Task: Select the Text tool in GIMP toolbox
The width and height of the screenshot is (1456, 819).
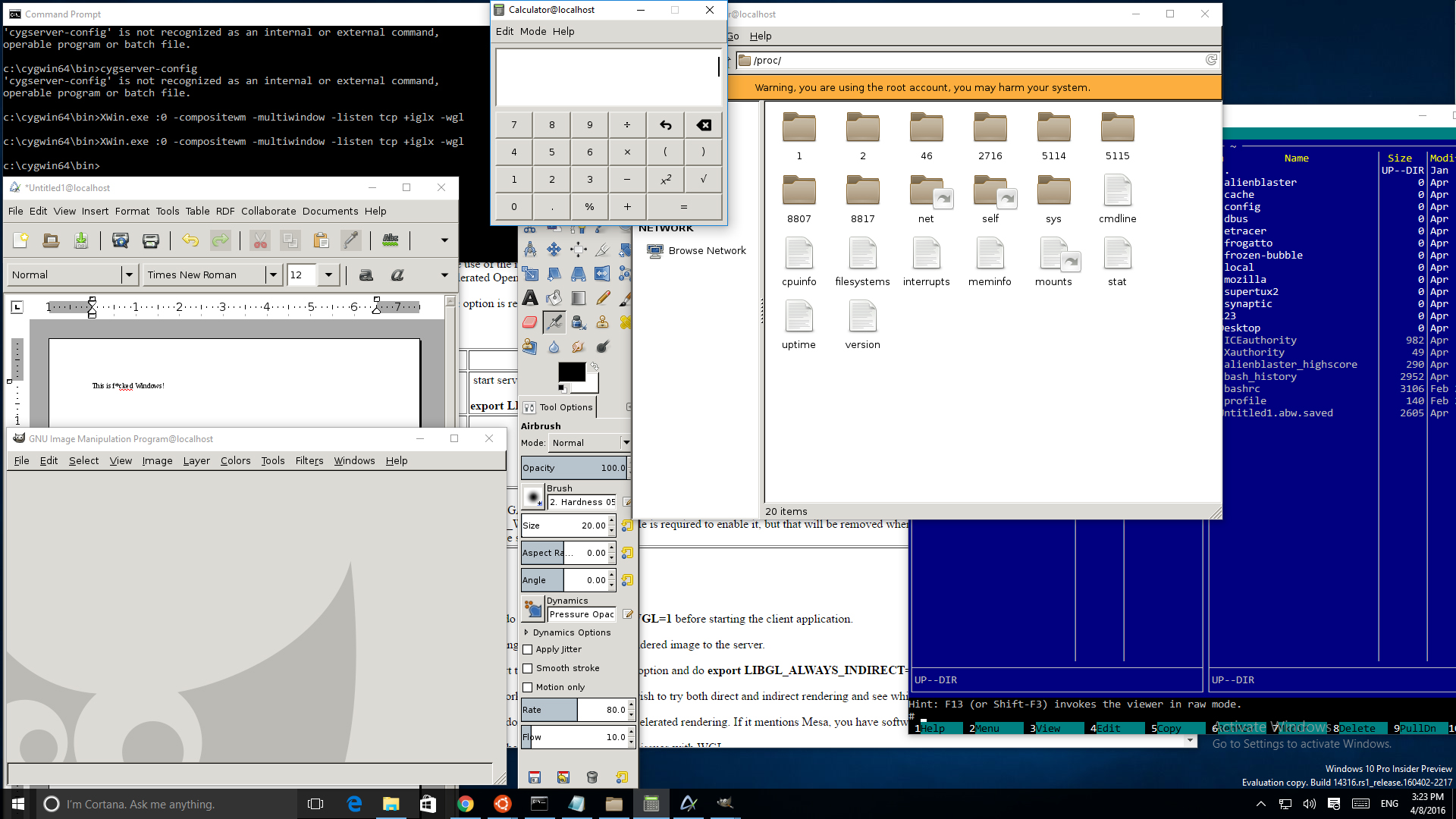Action: pos(530,298)
